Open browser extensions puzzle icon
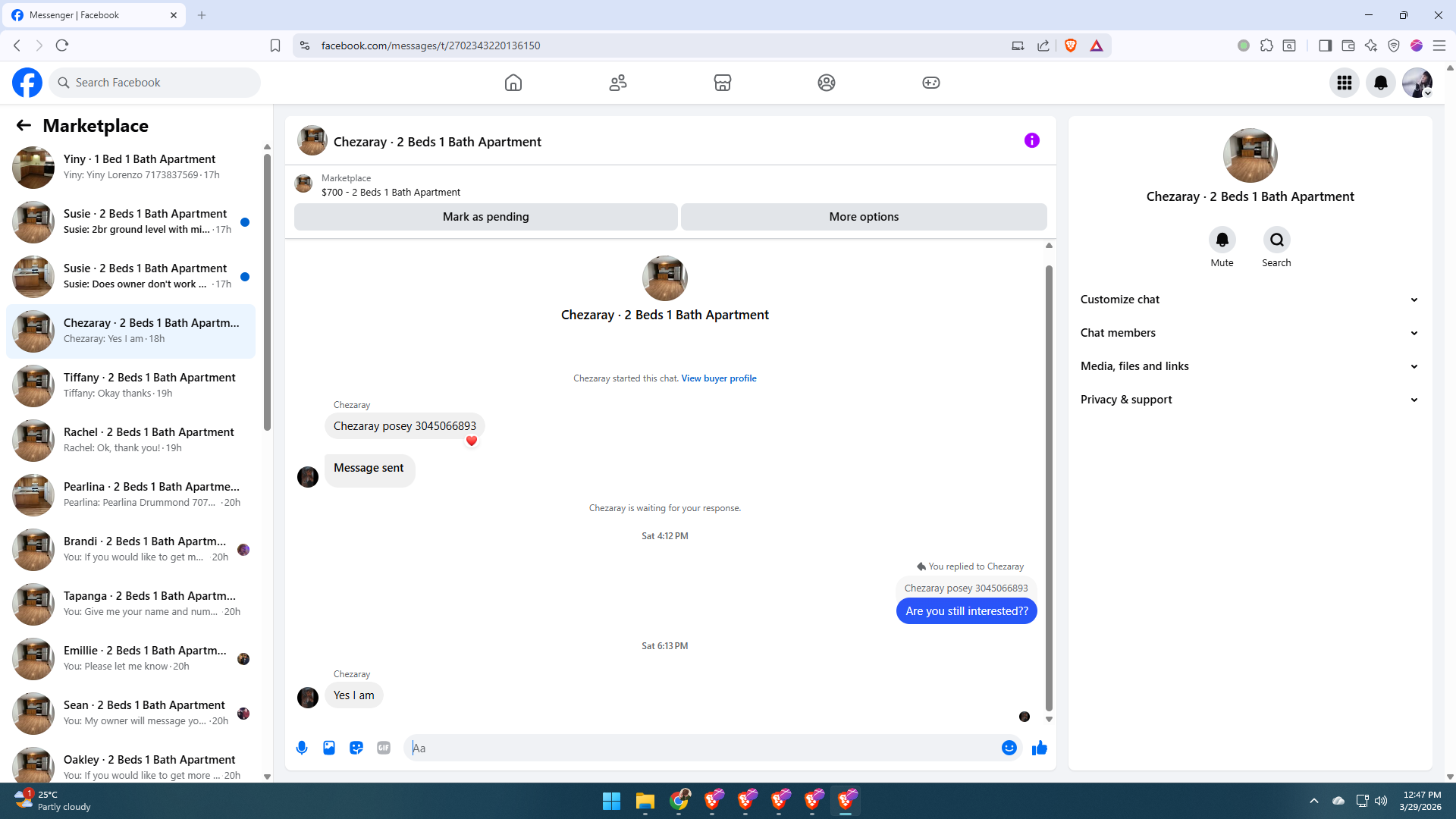This screenshot has width=1456, height=819. (1266, 45)
